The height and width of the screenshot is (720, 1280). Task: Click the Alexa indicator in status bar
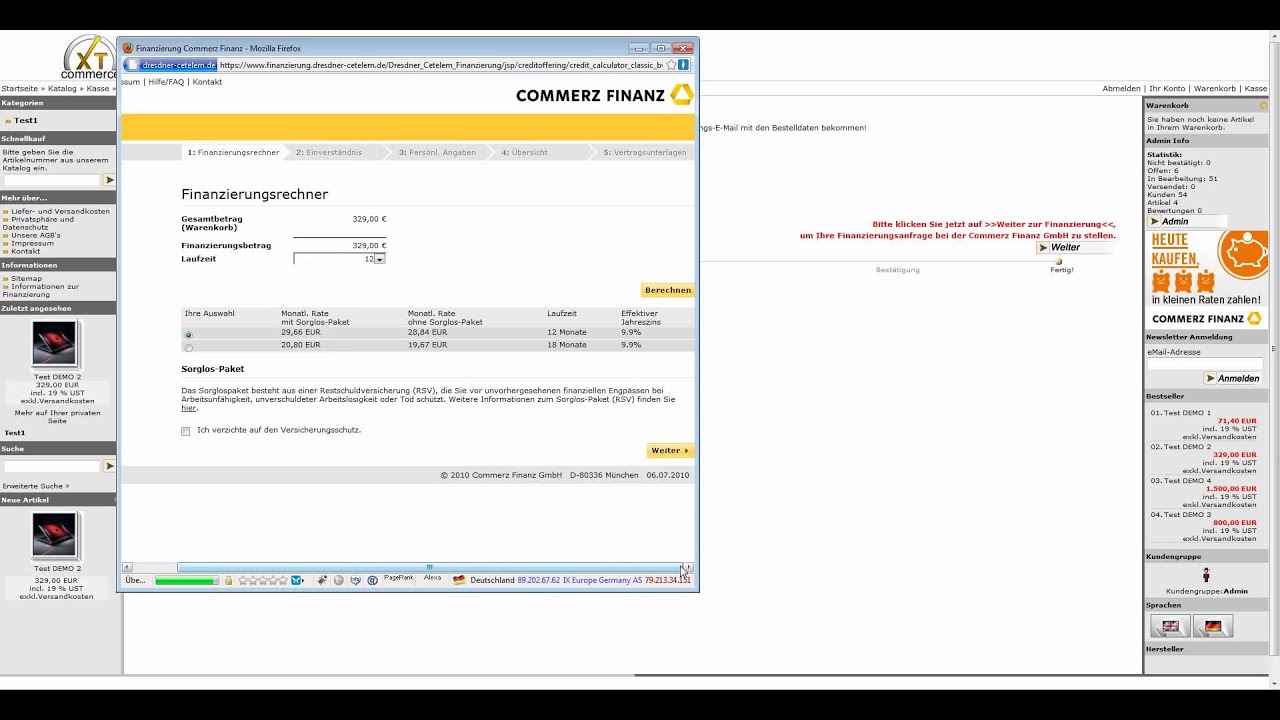(432, 578)
